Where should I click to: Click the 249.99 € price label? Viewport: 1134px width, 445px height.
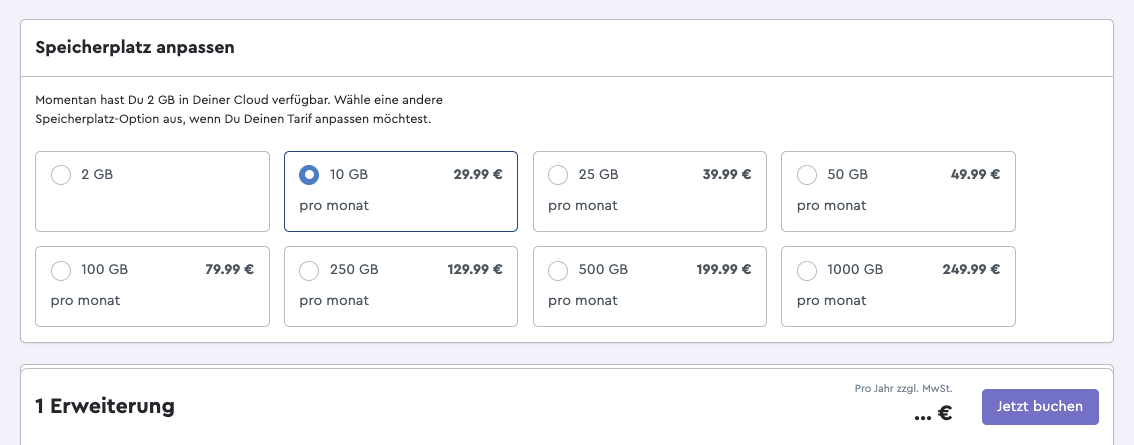coord(971,270)
